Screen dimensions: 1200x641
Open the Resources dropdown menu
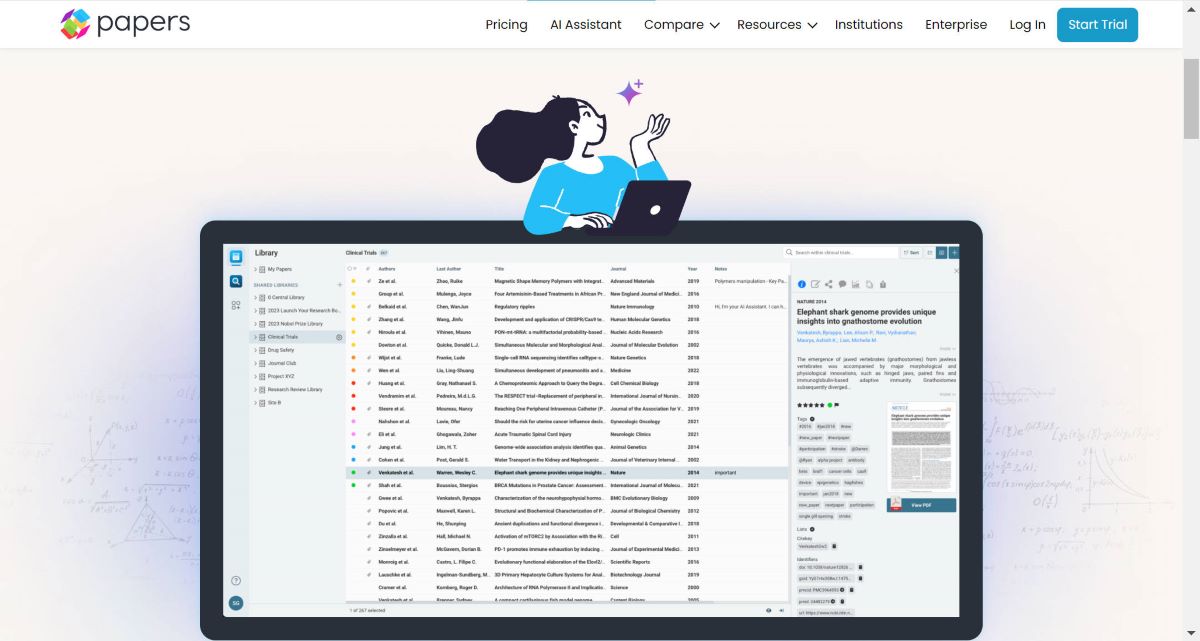tap(777, 25)
